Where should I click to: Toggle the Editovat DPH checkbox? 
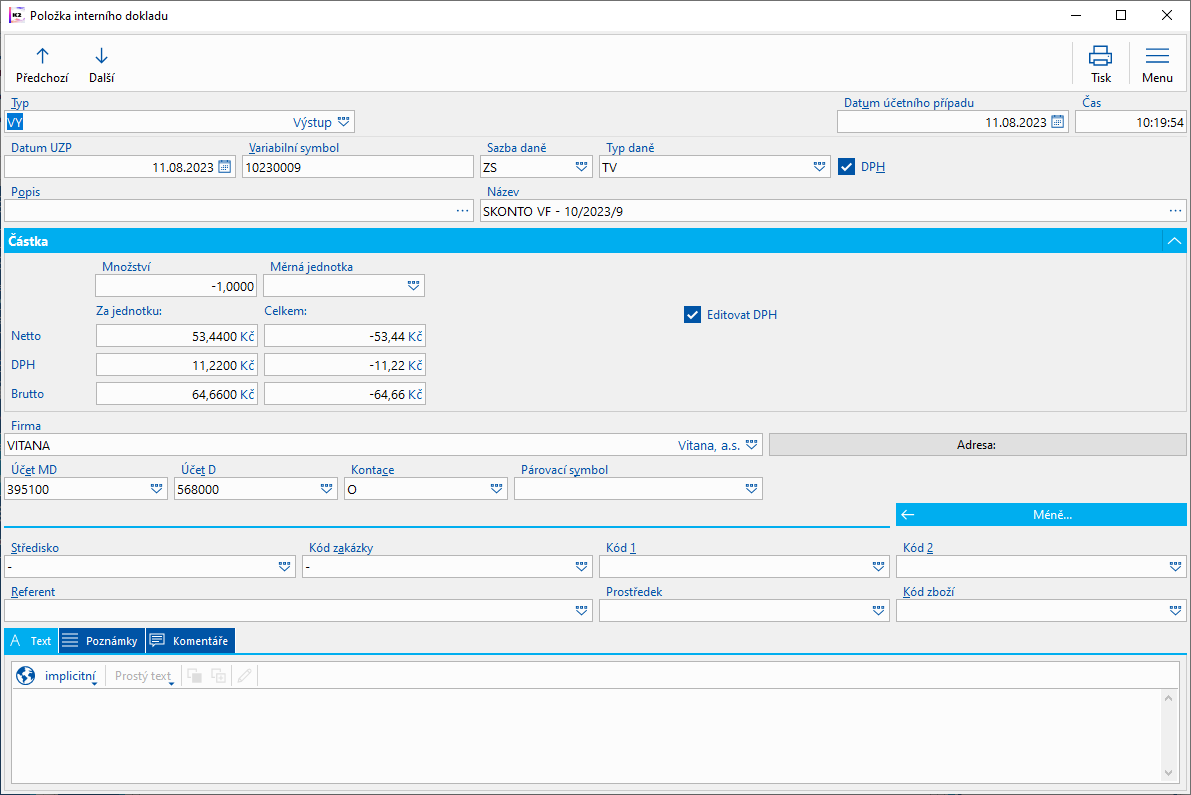pos(692,314)
